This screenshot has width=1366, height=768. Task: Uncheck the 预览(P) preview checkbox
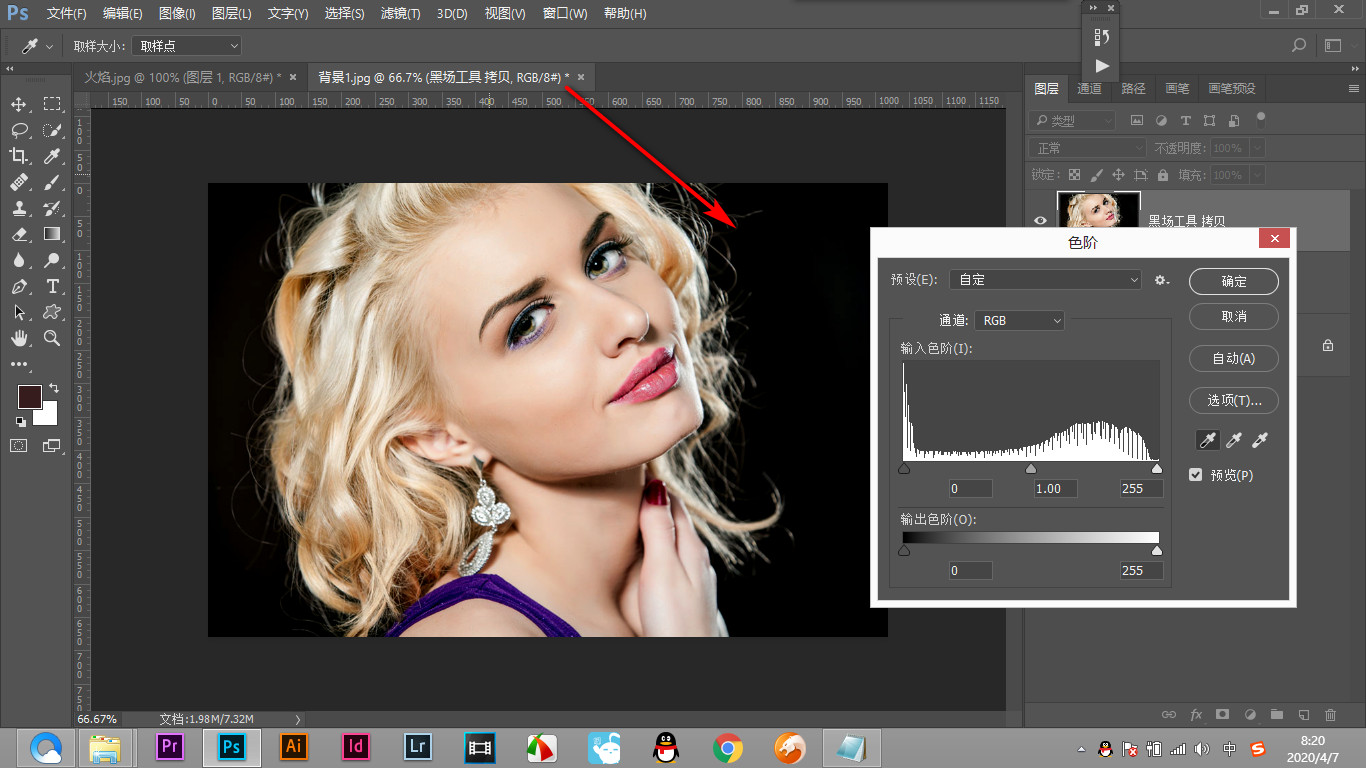[1195, 475]
